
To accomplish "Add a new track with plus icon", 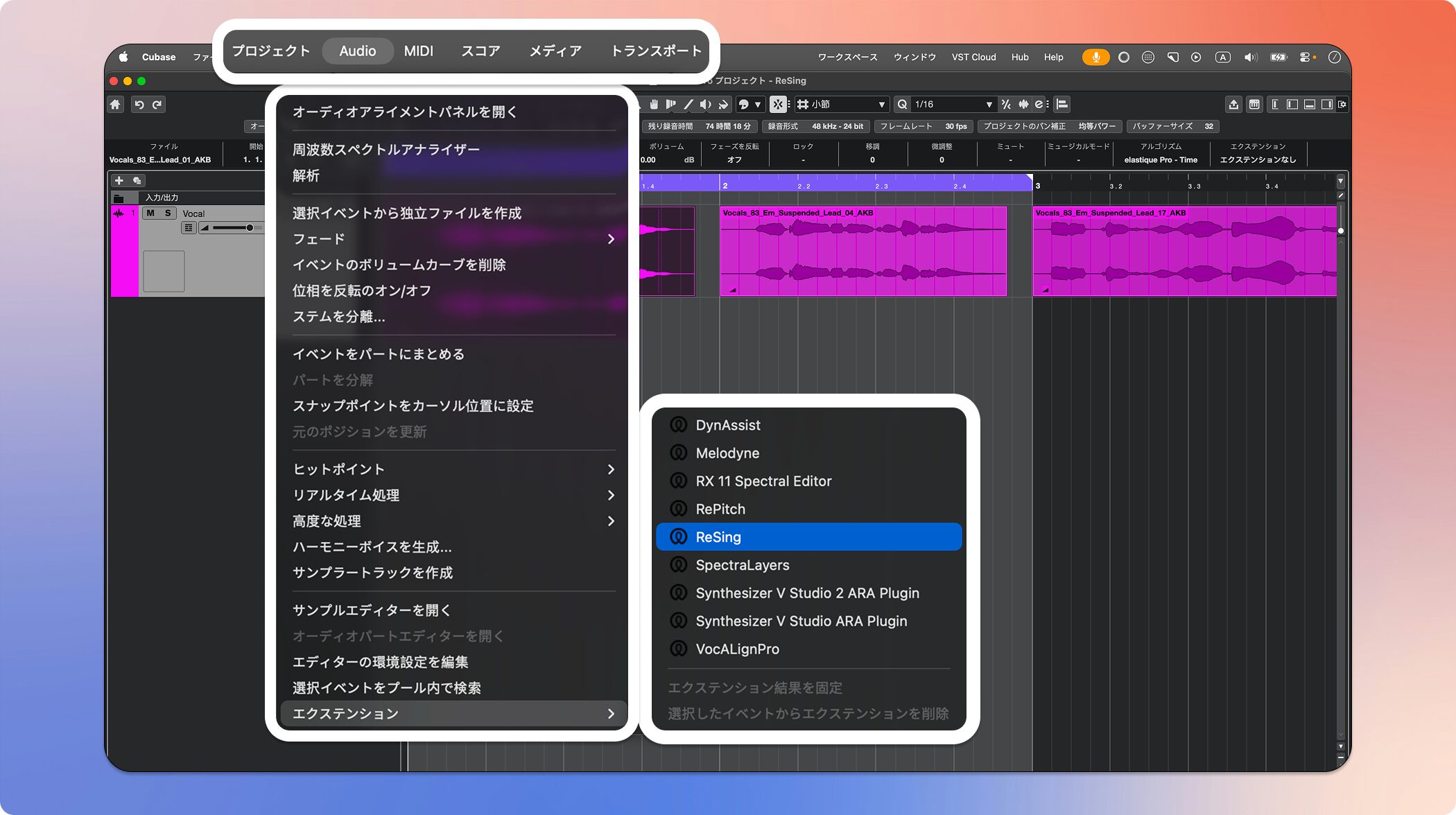I will [x=119, y=180].
